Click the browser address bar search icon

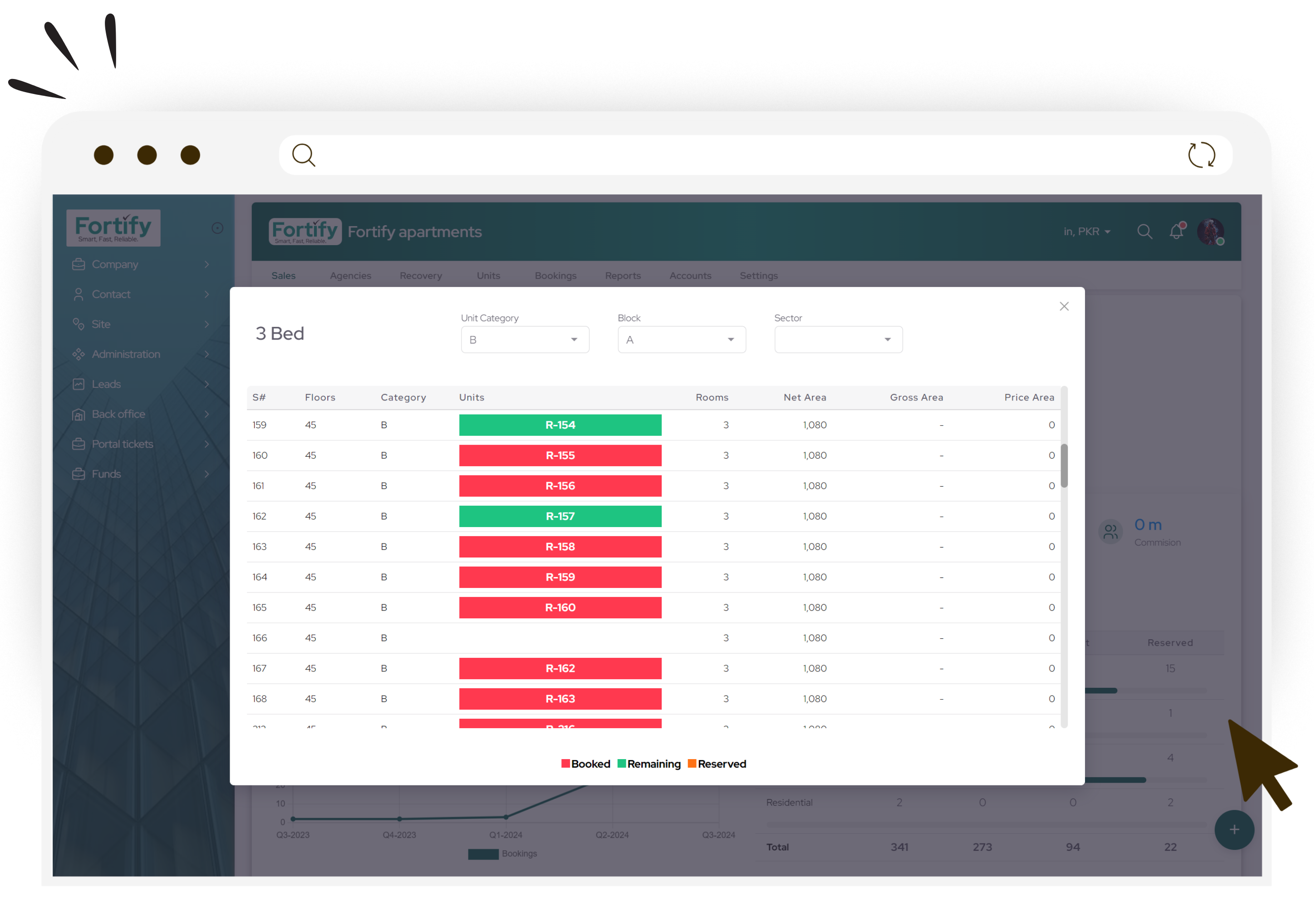[303, 155]
